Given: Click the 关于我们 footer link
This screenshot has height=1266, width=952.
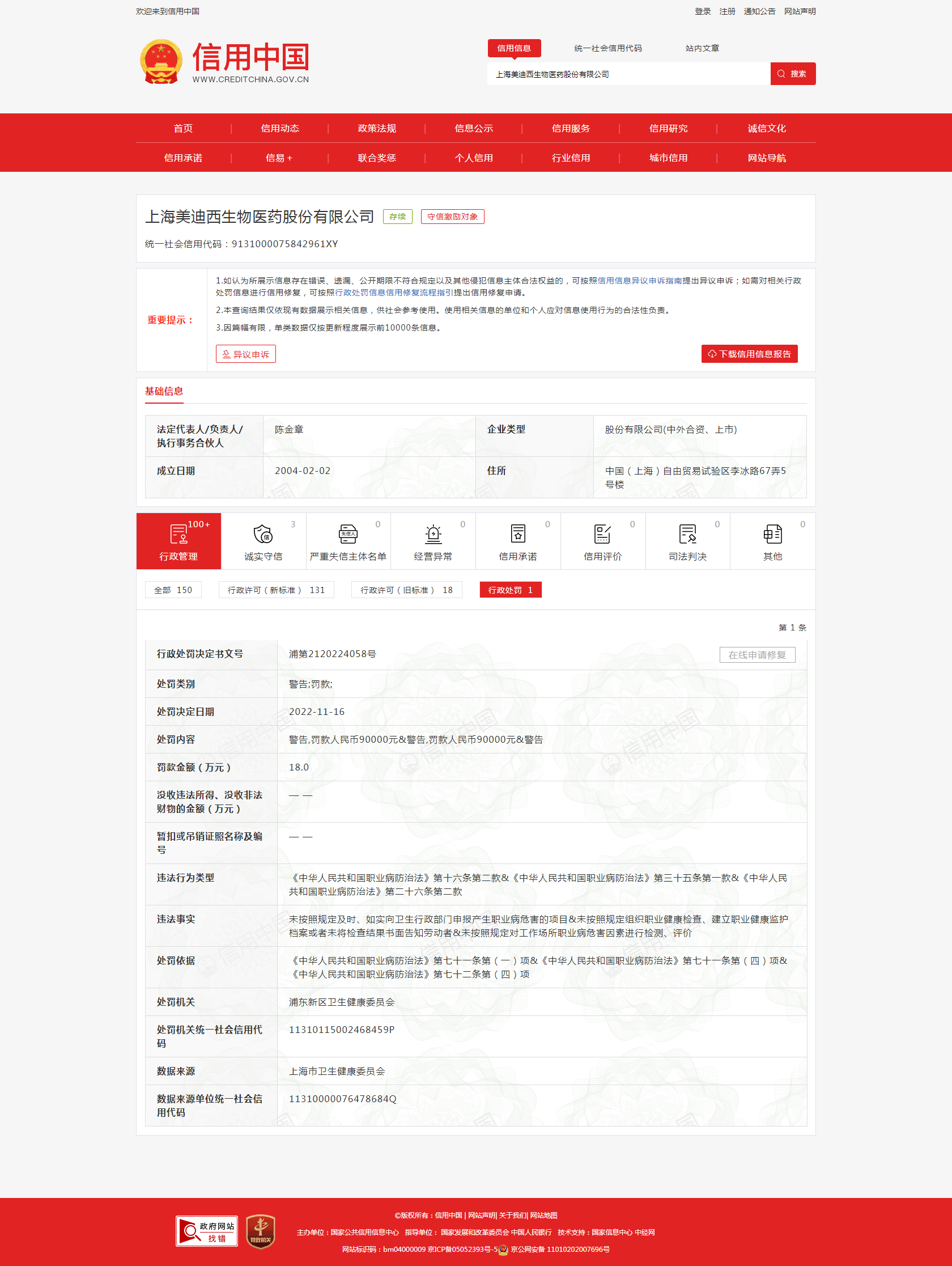Looking at the screenshot, I should pos(513,1215).
